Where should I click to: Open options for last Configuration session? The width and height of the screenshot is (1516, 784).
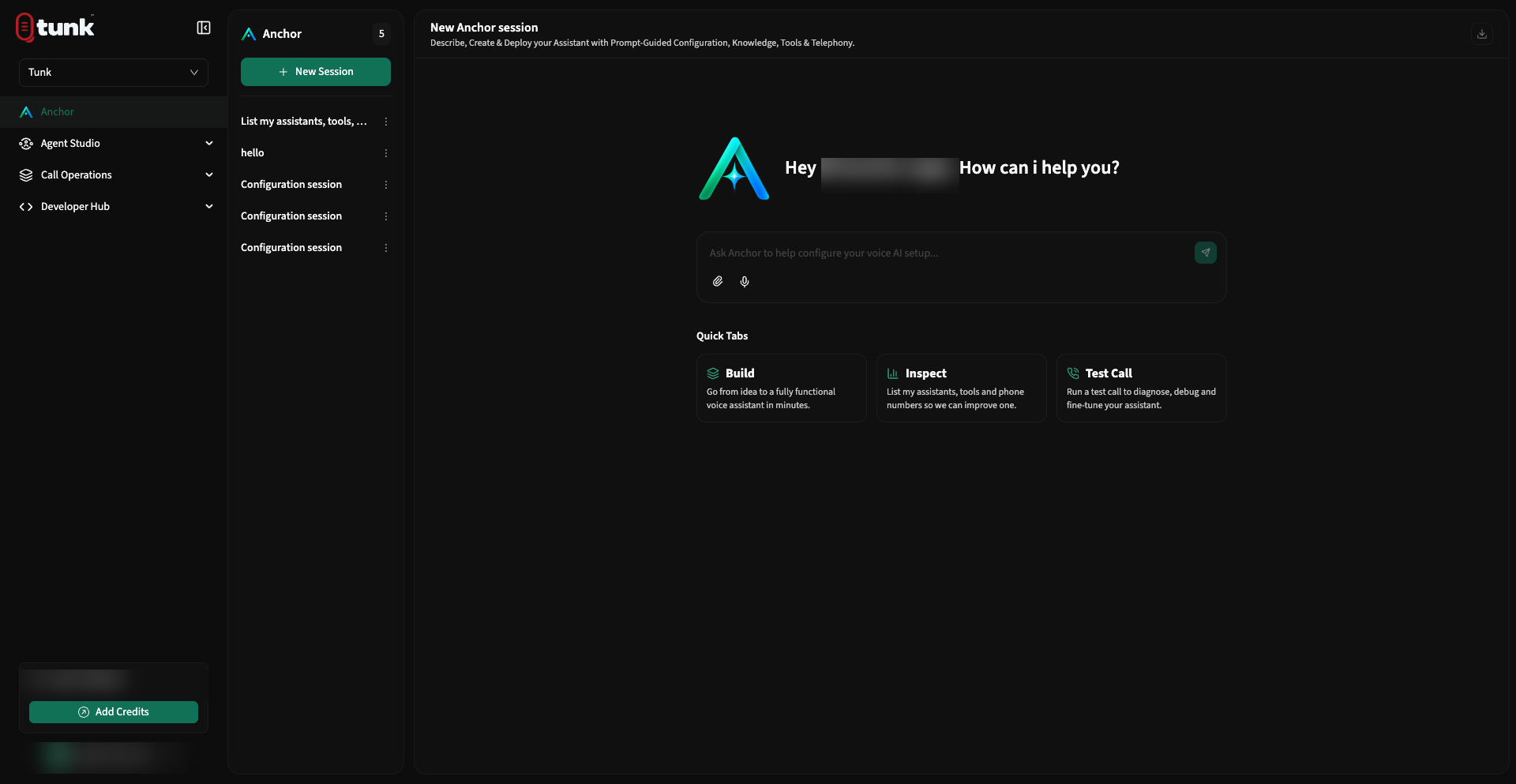coord(386,248)
